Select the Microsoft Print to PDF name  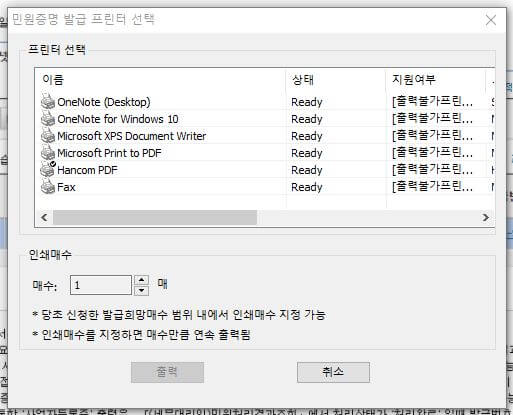109,153
